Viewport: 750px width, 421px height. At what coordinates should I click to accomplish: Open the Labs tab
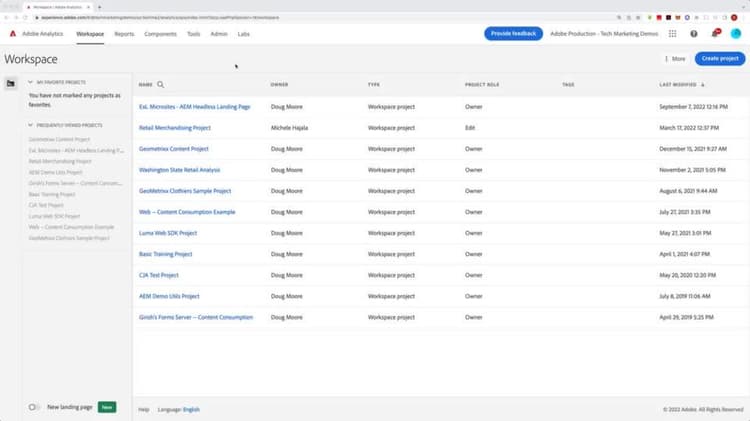coord(243,34)
